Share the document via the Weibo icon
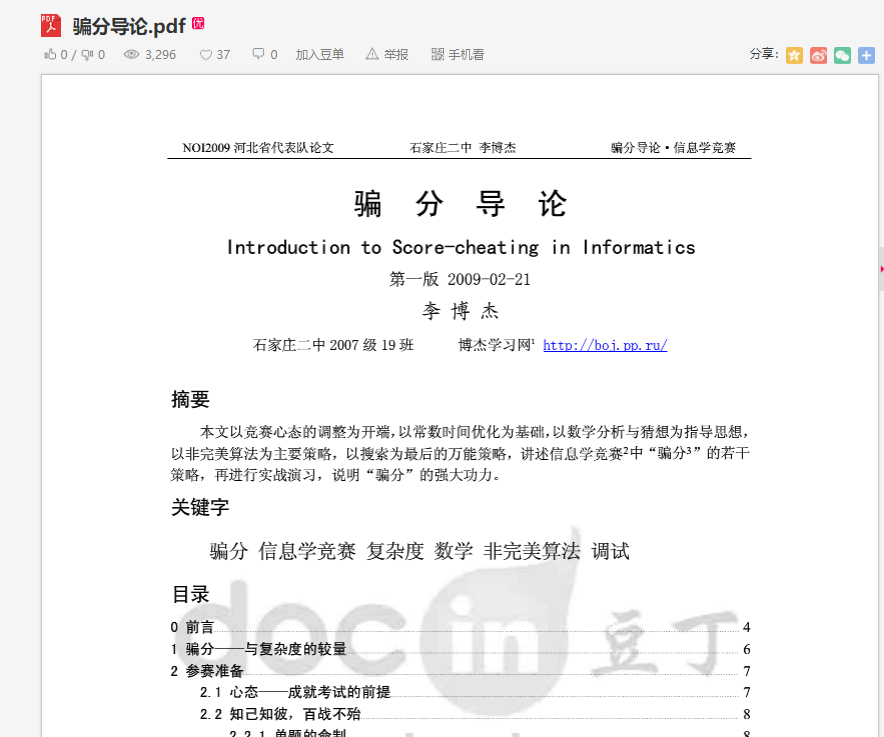 click(x=818, y=55)
